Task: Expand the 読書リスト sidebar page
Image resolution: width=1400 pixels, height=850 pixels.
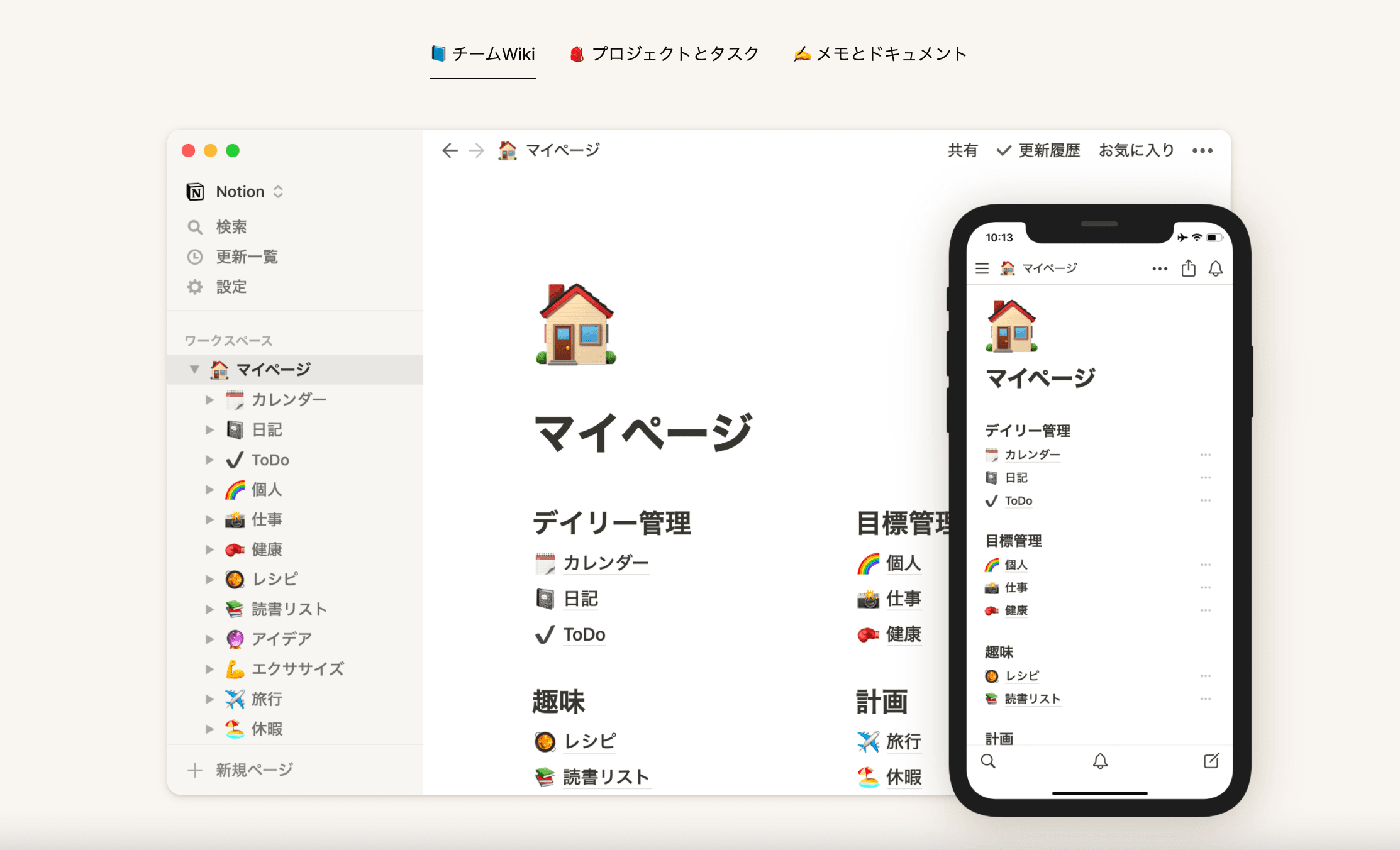Action: (x=209, y=609)
